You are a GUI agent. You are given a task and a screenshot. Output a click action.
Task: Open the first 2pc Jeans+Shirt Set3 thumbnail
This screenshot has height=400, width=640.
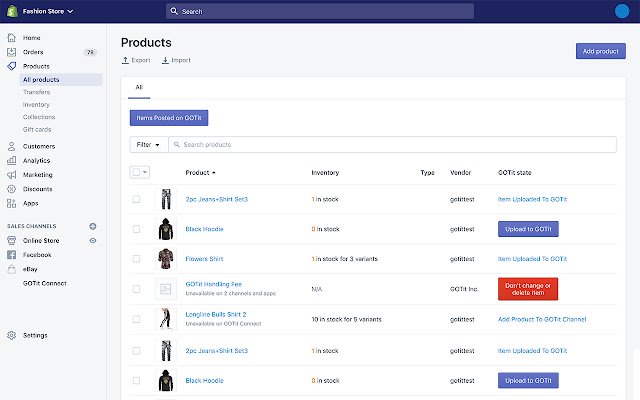[166, 199]
